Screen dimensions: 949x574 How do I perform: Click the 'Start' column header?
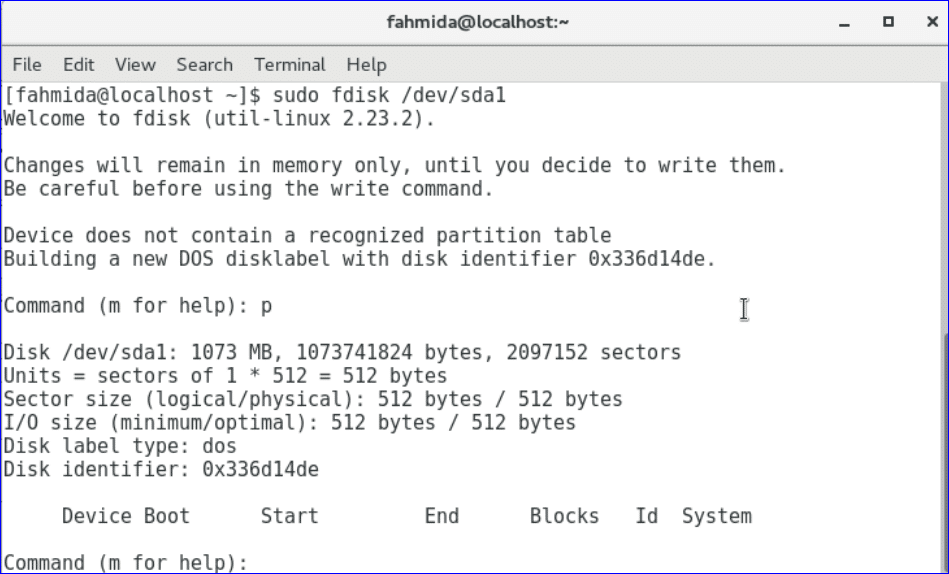click(289, 516)
